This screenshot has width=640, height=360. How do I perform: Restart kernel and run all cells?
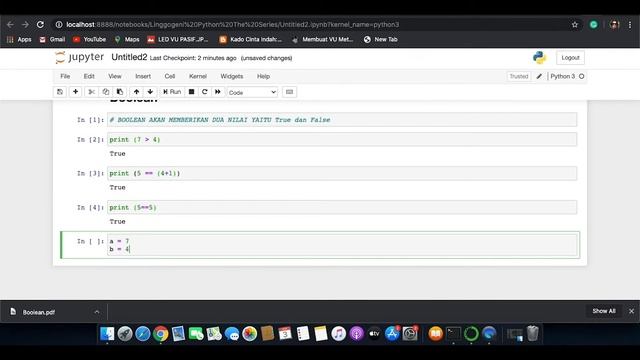click(x=218, y=92)
